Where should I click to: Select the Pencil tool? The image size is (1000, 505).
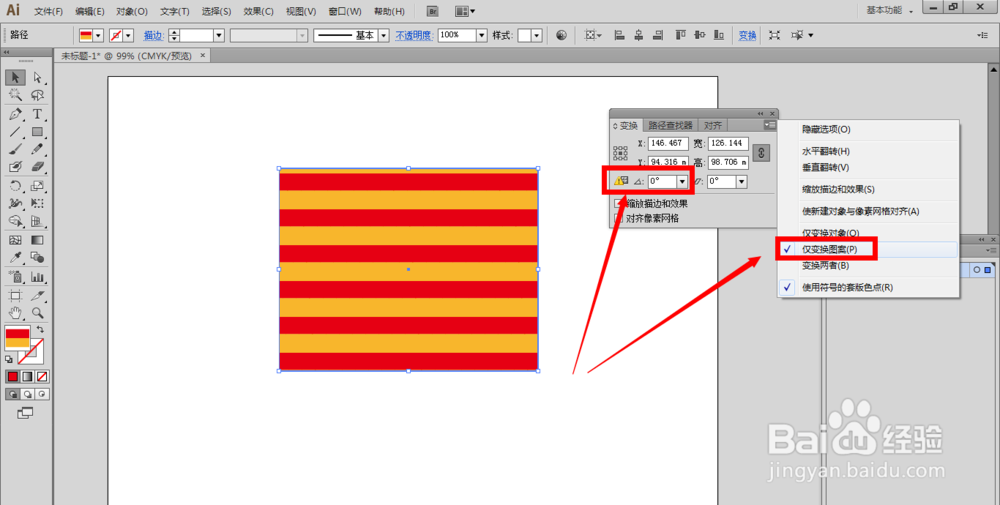point(37,149)
